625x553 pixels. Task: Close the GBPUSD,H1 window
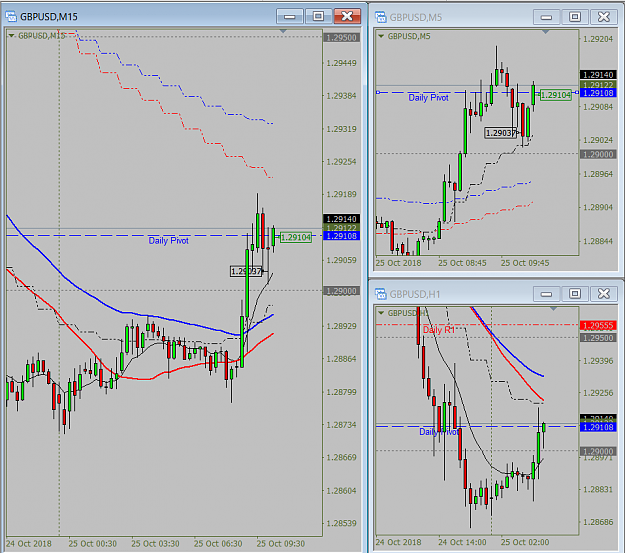(603, 294)
